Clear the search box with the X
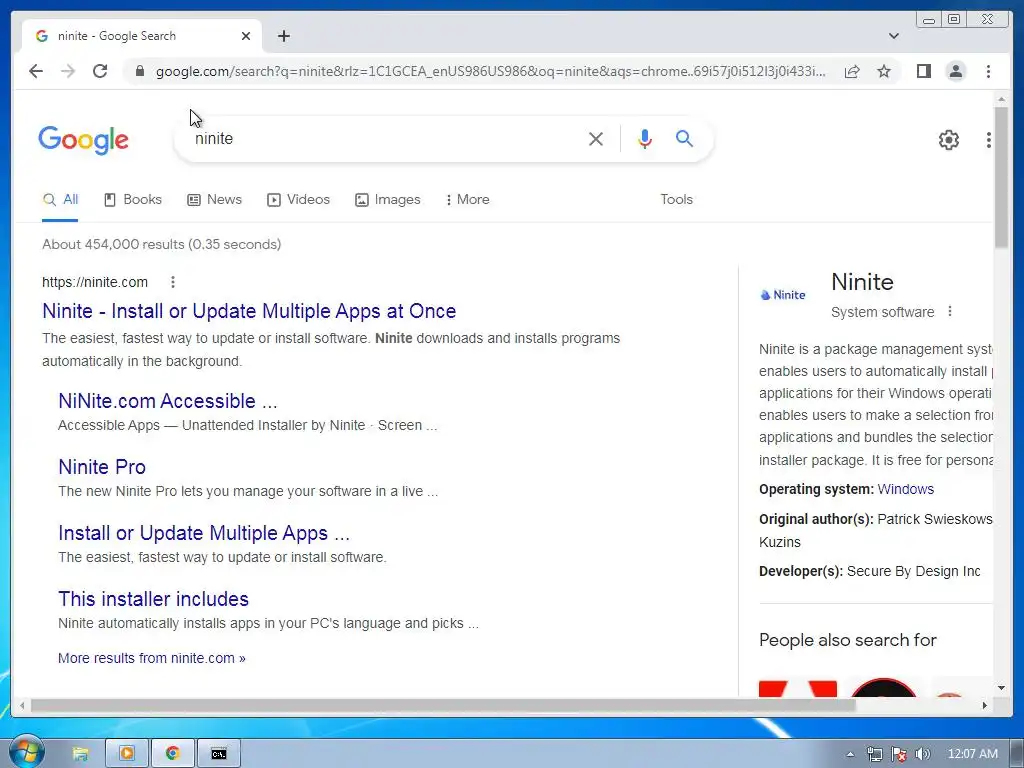Viewport: 1024px width, 768px height. pyautogui.click(x=596, y=138)
